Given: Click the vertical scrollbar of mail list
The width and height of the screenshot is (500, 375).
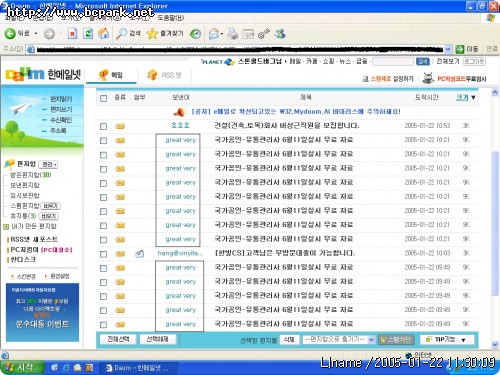Looking at the screenshot, I should pyautogui.click(x=495, y=218).
